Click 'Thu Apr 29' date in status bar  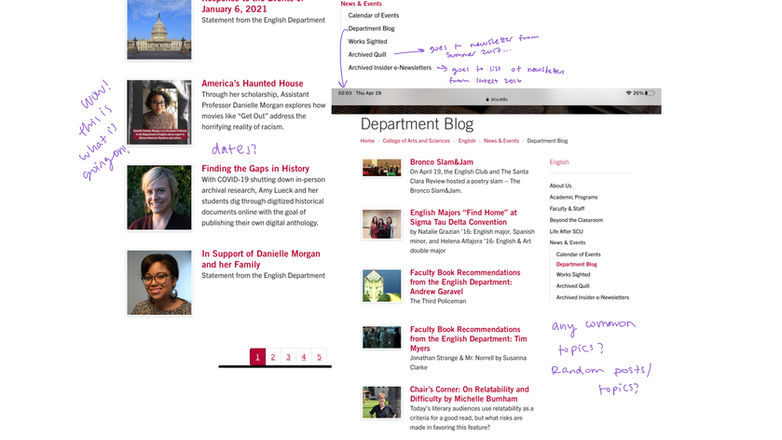coord(369,93)
